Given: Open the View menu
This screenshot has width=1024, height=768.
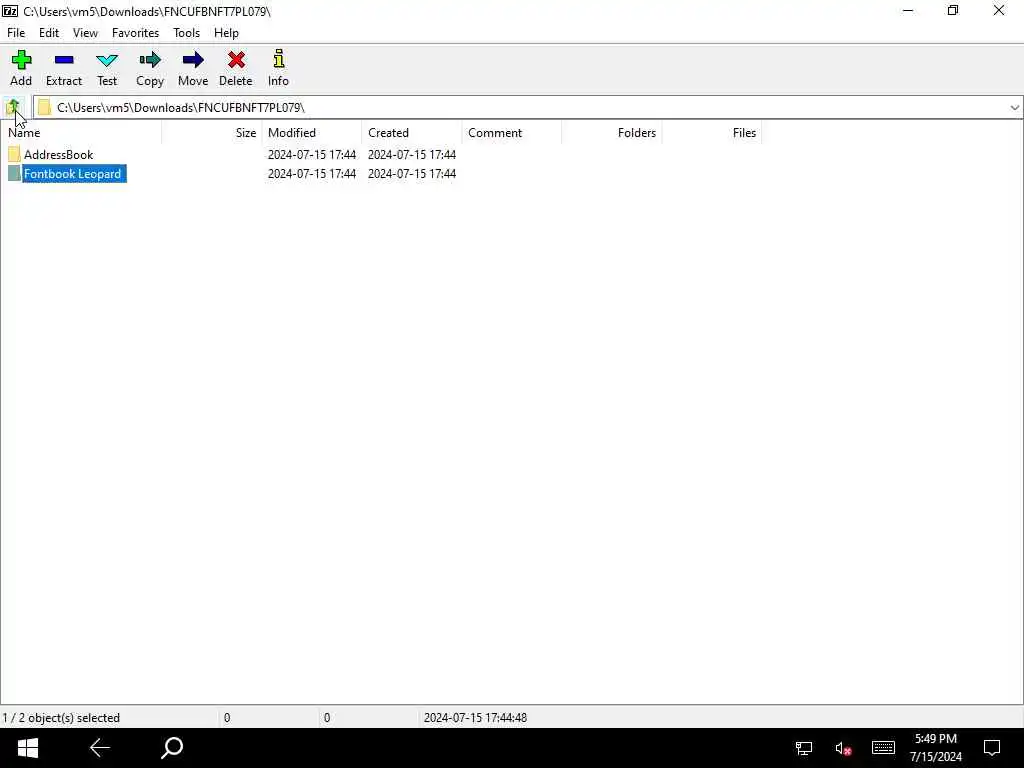Looking at the screenshot, I should click(x=85, y=33).
